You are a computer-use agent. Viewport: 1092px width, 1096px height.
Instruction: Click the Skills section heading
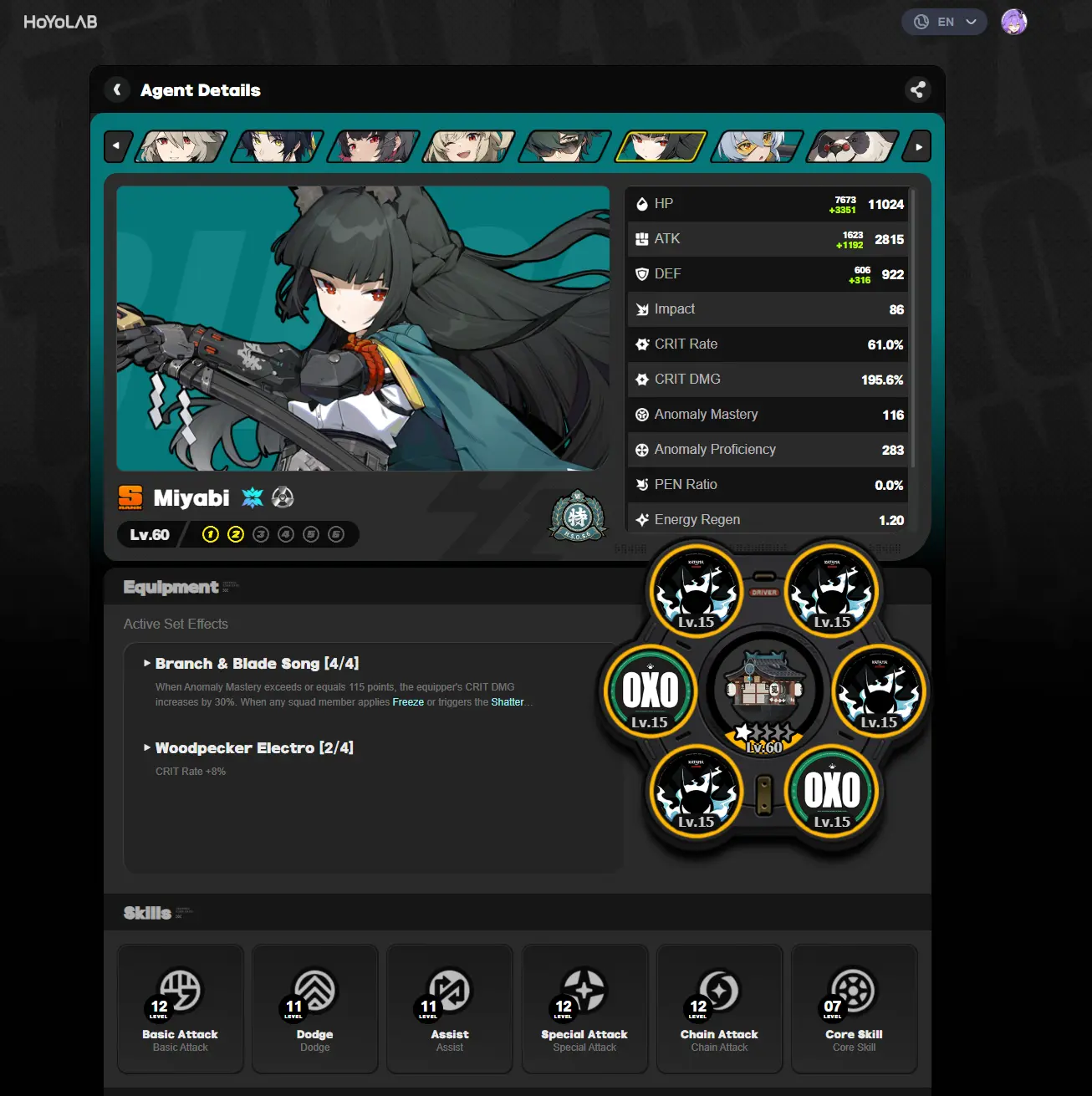[147, 913]
